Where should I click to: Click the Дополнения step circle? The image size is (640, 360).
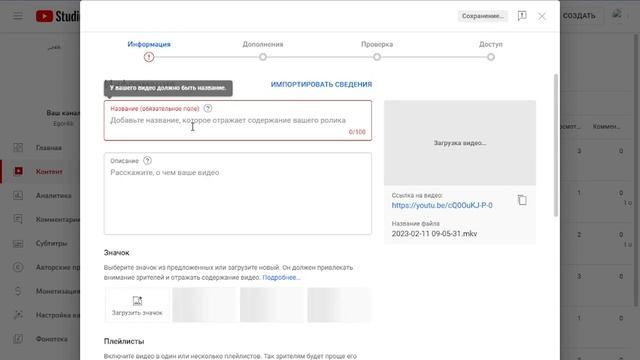[x=263, y=57]
